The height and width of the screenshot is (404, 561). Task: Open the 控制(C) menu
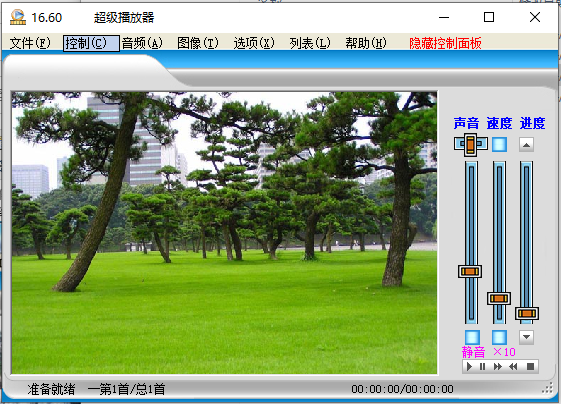(x=91, y=43)
